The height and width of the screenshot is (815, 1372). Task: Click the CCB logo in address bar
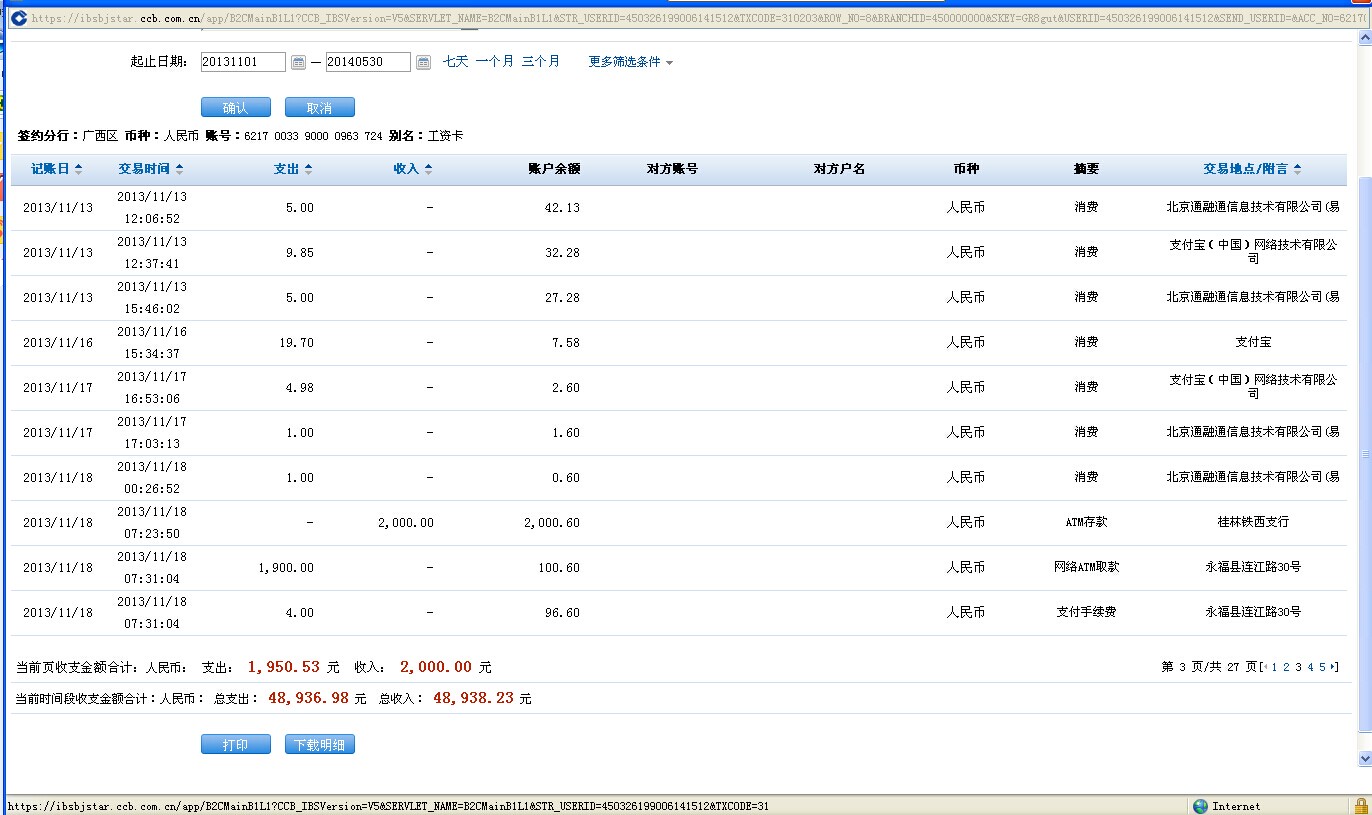(x=17, y=17)
